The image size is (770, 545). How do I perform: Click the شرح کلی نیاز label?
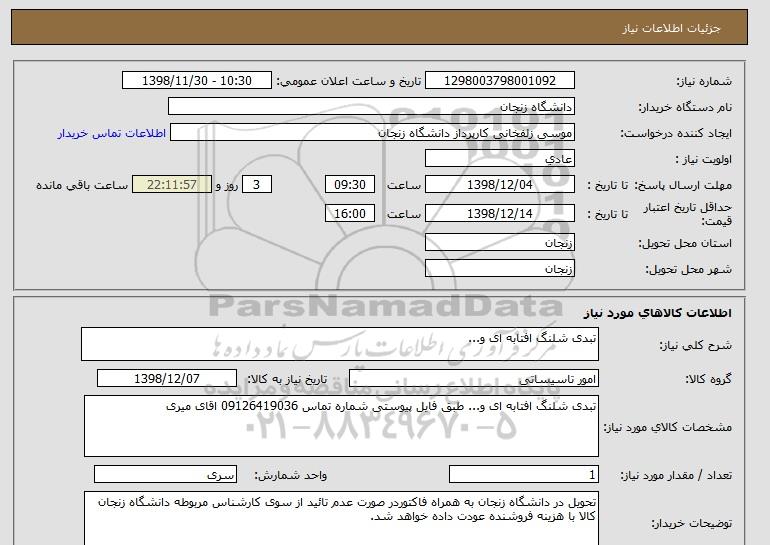[695, 345]
